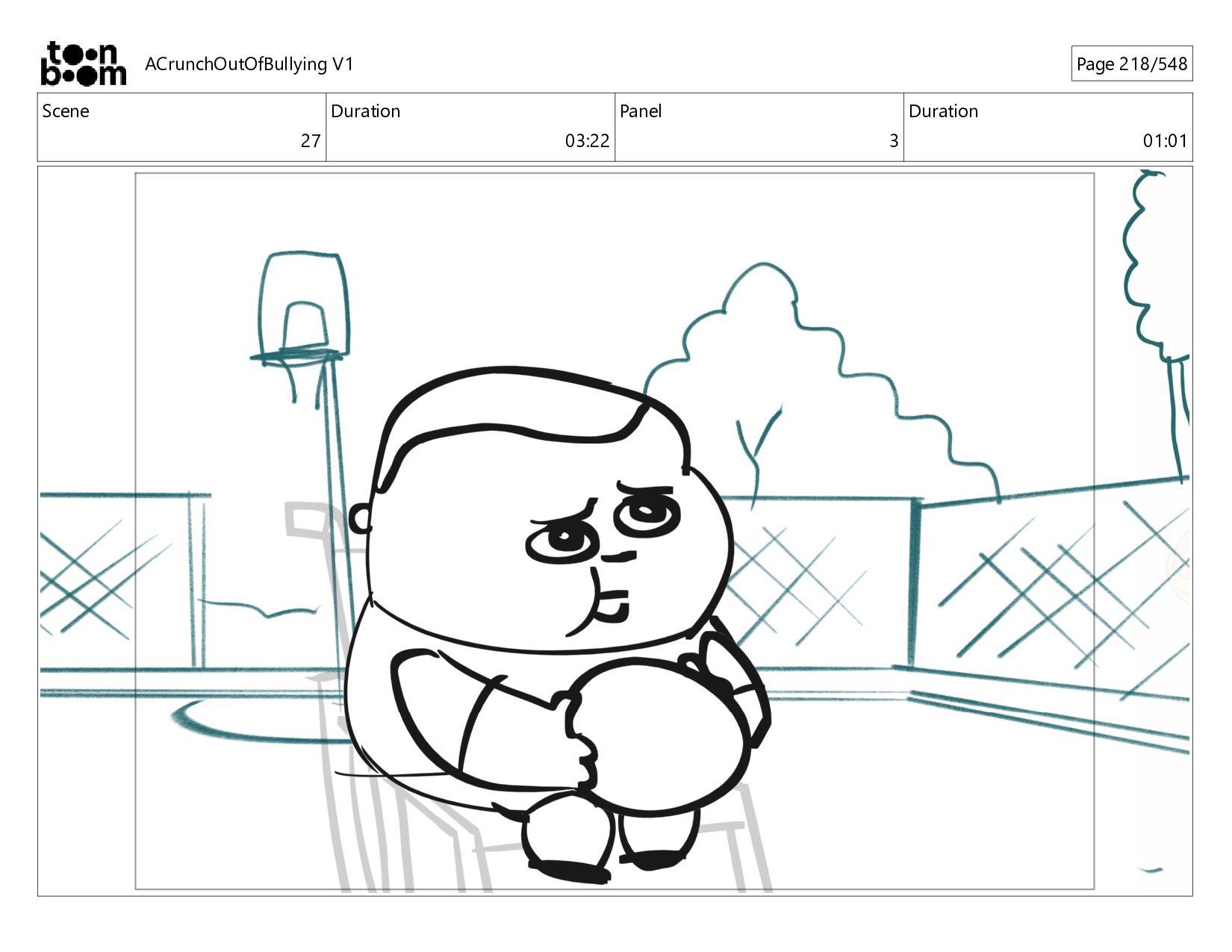The height and width of the screenshot is (952, 1232).
Task: Click panel duration value '01:01'
Action: (x=1165, y=141)
